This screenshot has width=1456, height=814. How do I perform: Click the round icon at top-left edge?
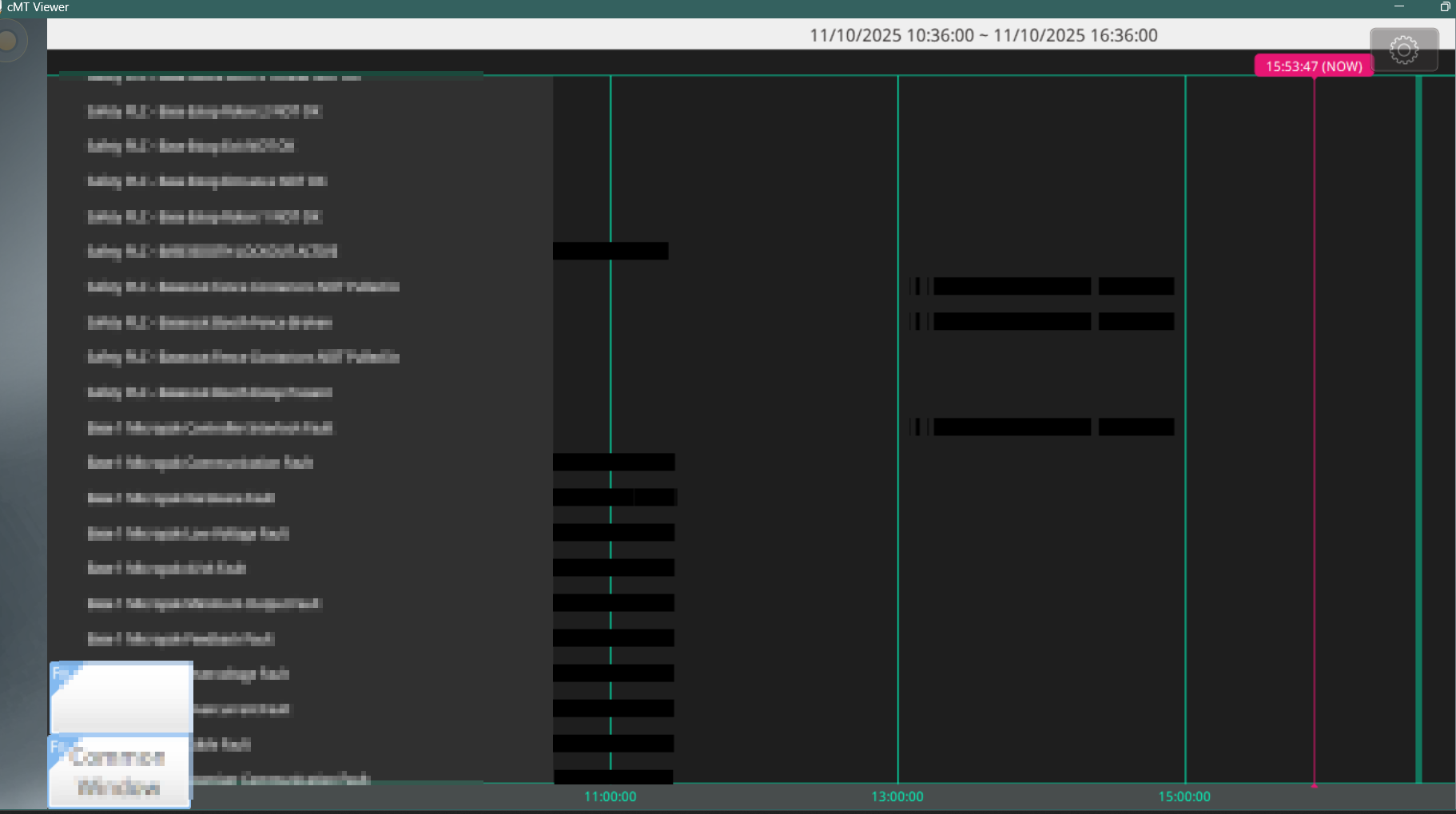click(x=8, y=41)
